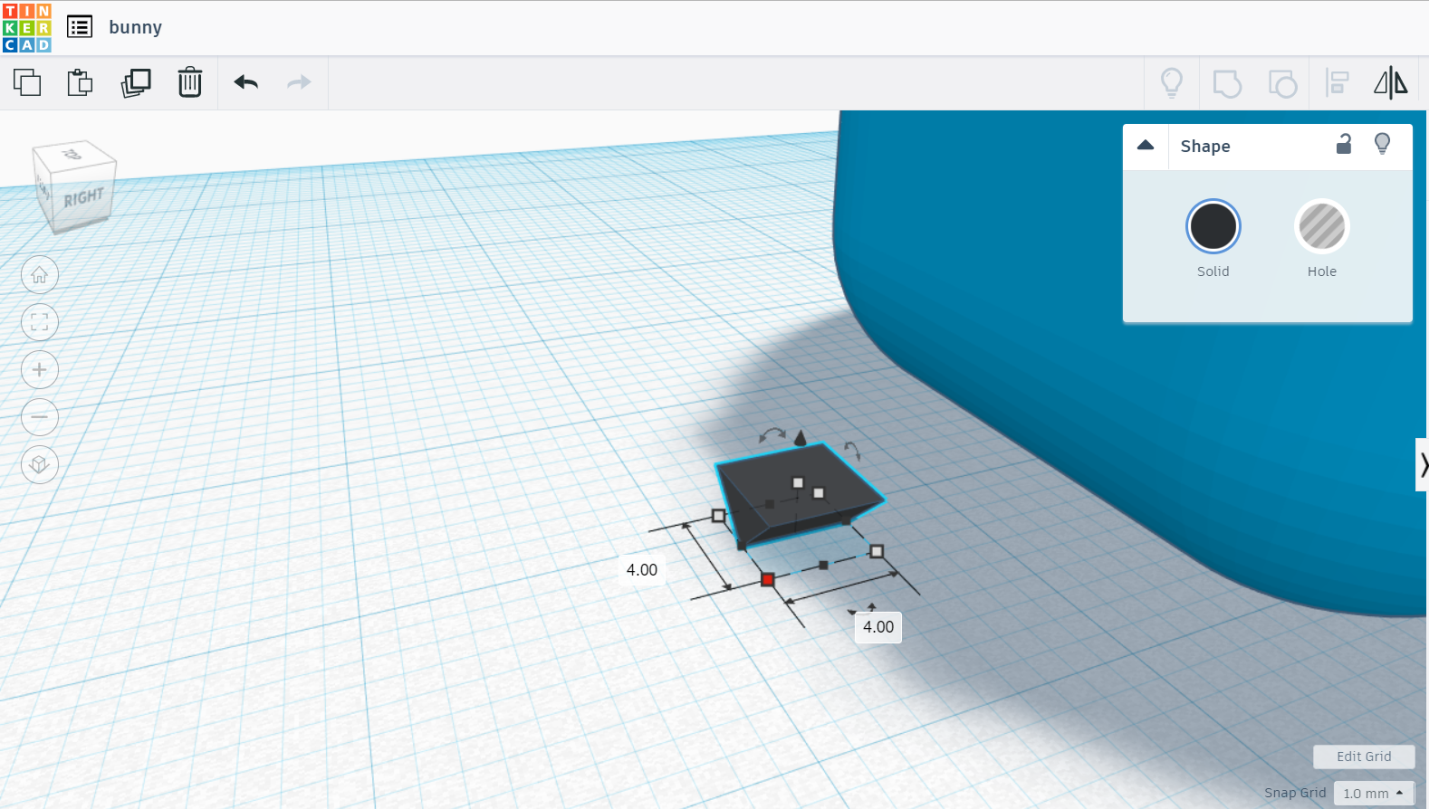This screenshot has width=1429, height=809.
Task: Open the Snap Grid 1.0 mm dropdown
Action: (x=1374, y=793)
